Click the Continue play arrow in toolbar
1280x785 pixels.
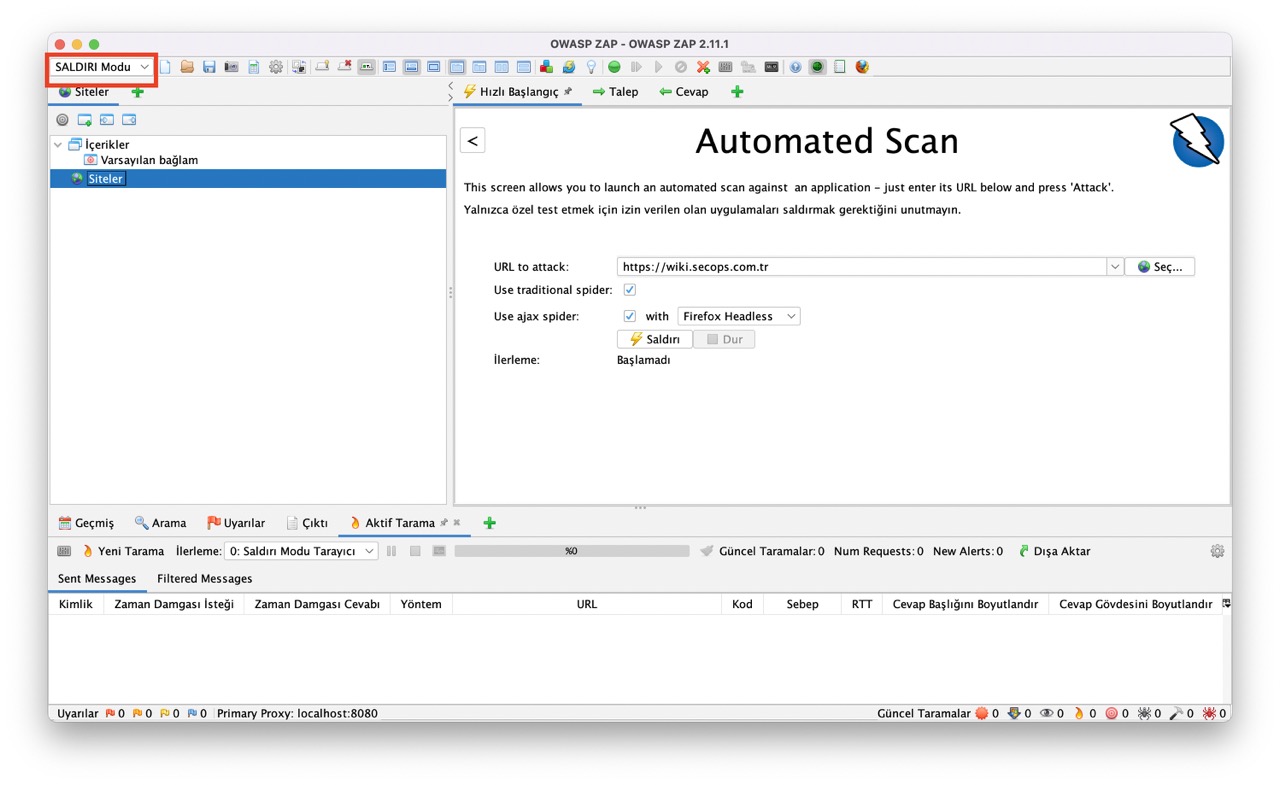coord(658,67)
